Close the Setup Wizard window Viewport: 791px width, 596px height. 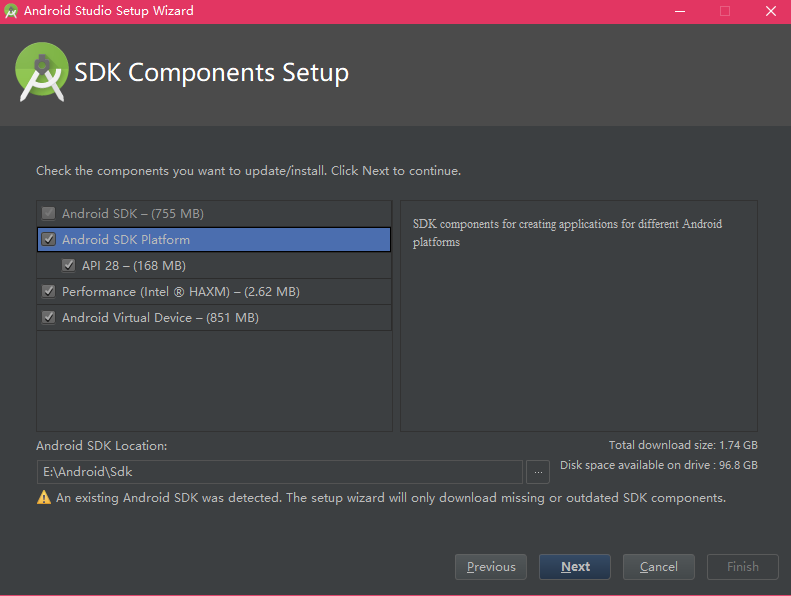pyautogui.click(x=770, y=11)
